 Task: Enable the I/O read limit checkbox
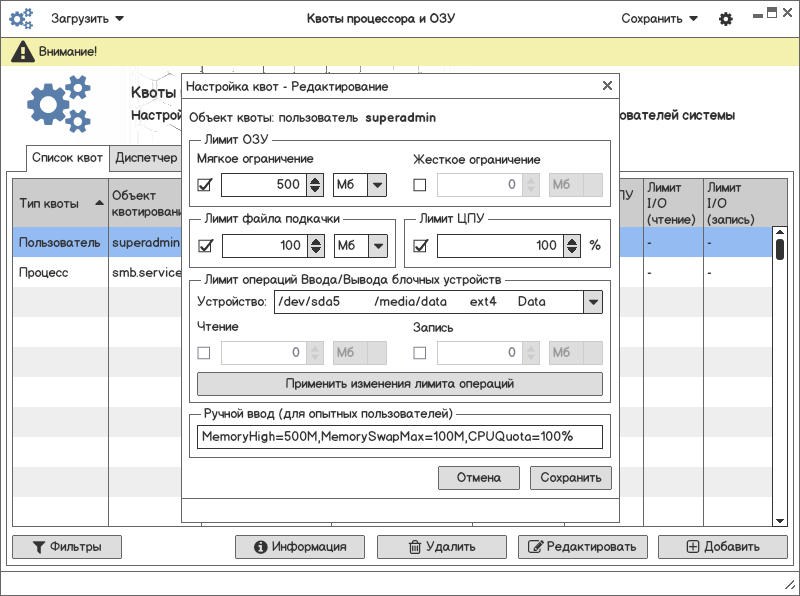tap(205, 352)
